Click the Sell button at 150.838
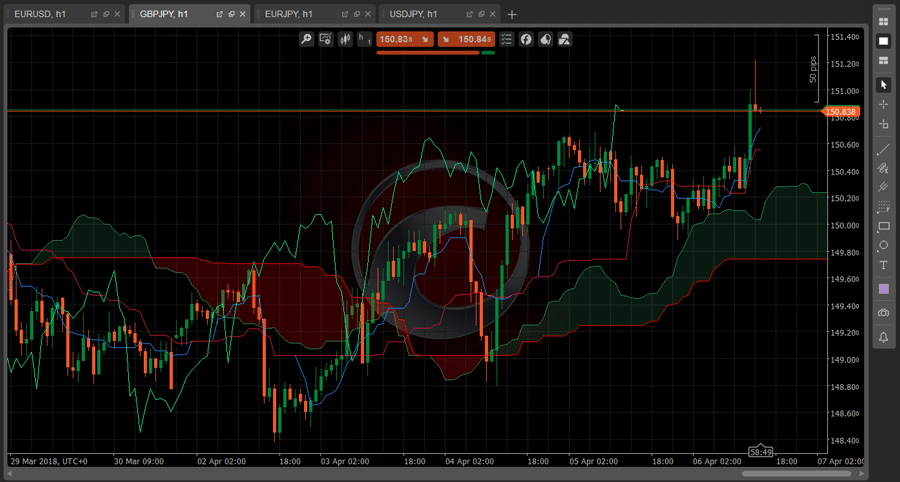 pos(405,39)
